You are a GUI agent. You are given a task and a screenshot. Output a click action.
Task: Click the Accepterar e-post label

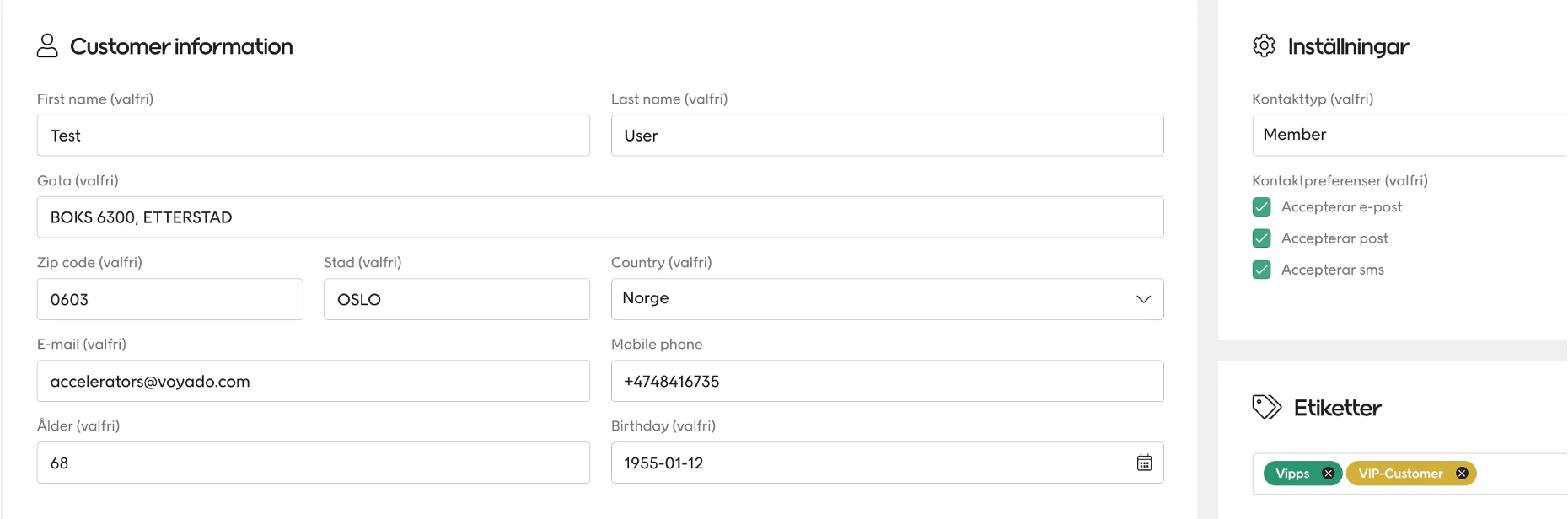tap(1341, 207)
